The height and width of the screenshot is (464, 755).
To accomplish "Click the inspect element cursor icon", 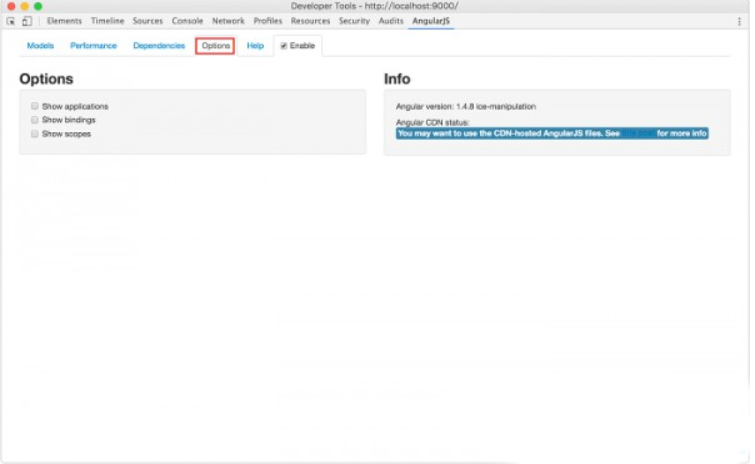I will (12, 21).
